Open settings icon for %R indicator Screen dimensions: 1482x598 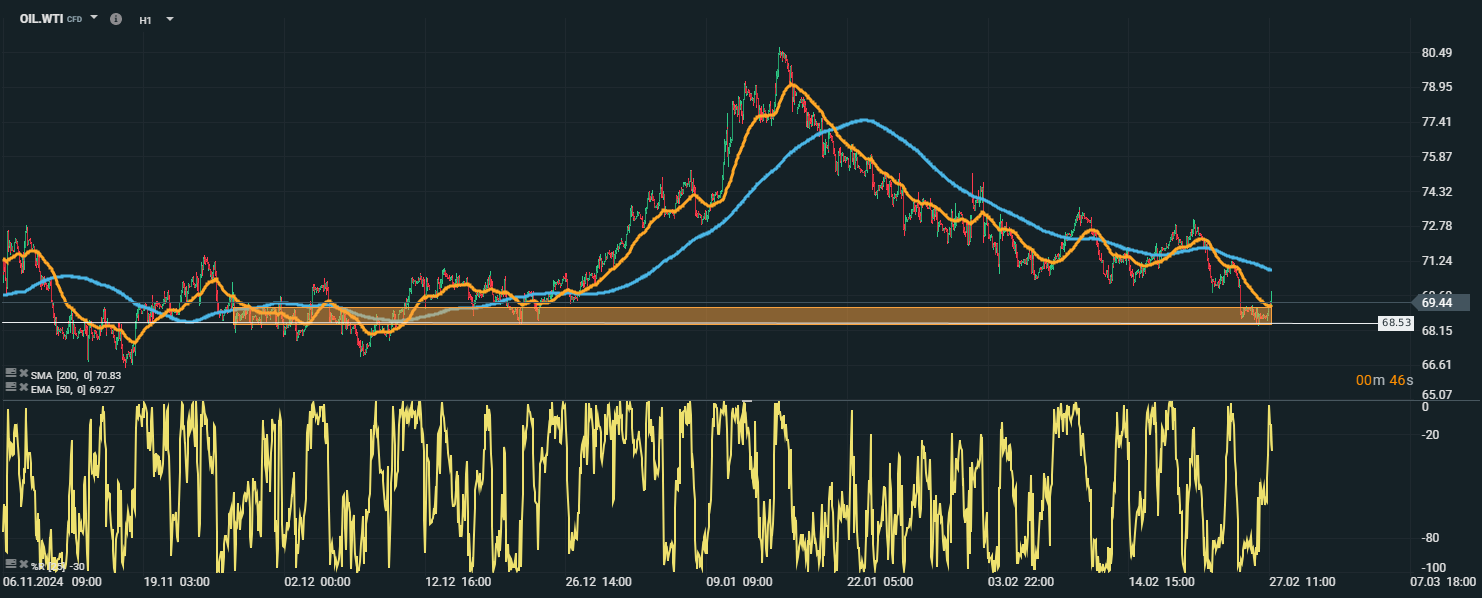click(10, 565)
